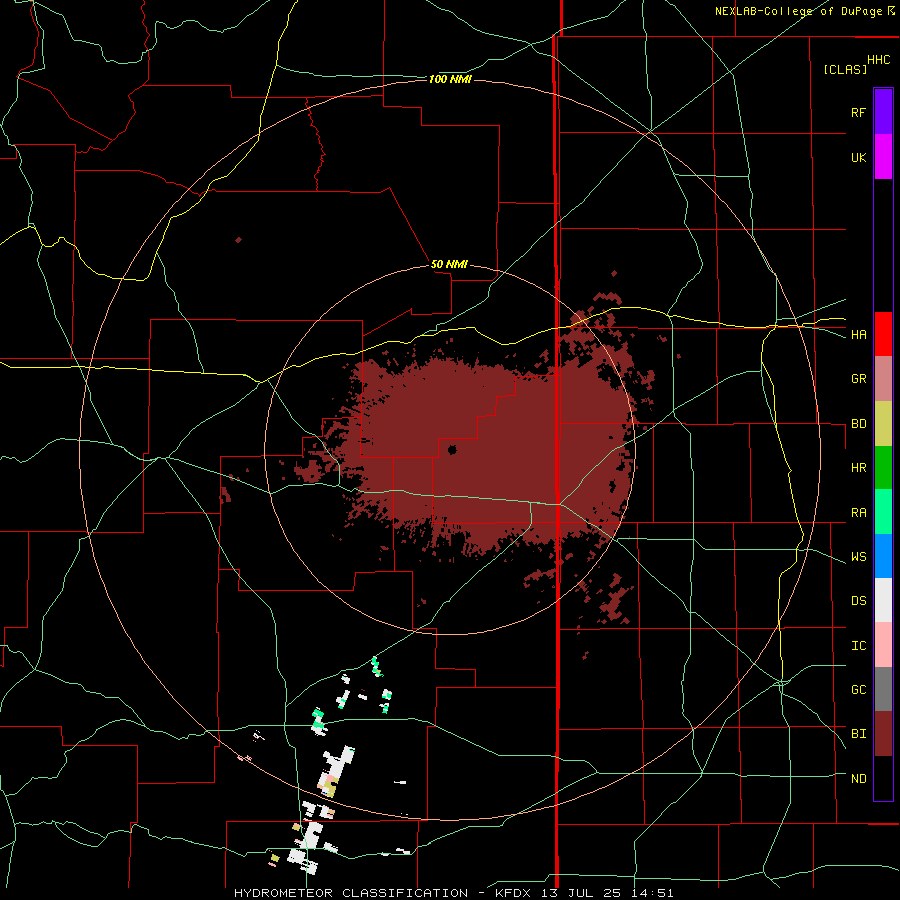Screen dimensions: 900x900
Task: Click the IC legend label
Action: coord(858,646)
